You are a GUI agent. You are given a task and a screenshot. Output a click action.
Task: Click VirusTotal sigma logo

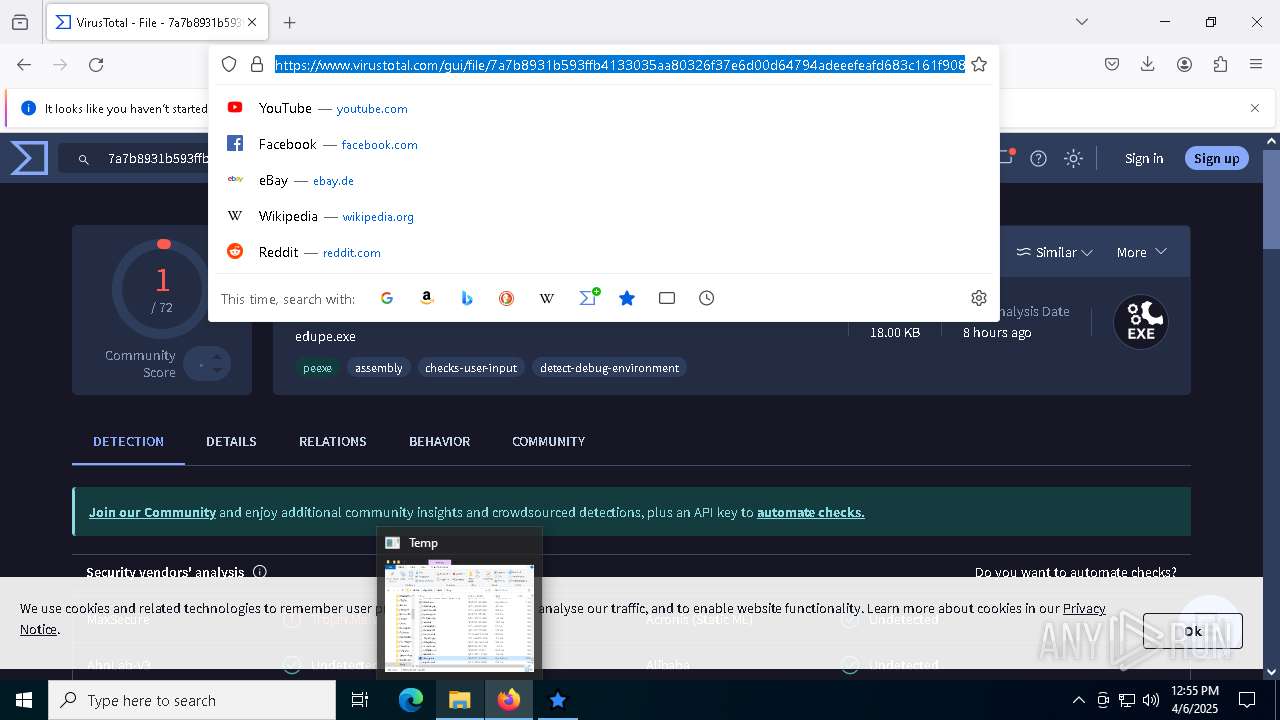click(29, 158)
